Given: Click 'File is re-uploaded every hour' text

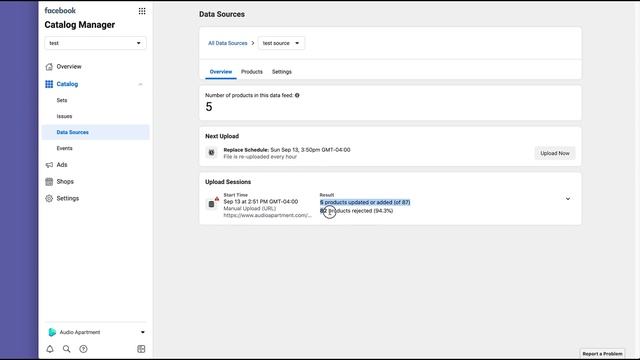Looking at the screenshot, I should 260,157.
